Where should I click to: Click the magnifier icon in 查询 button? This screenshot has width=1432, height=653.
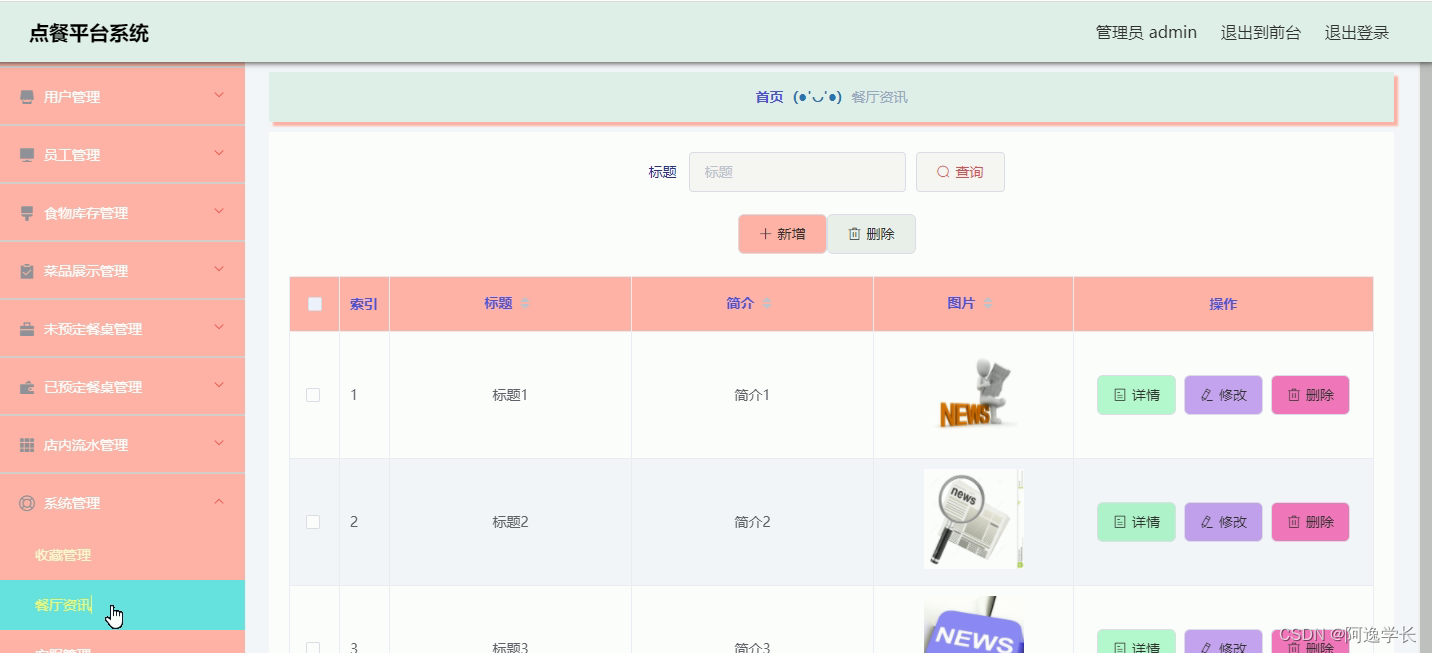943,172
